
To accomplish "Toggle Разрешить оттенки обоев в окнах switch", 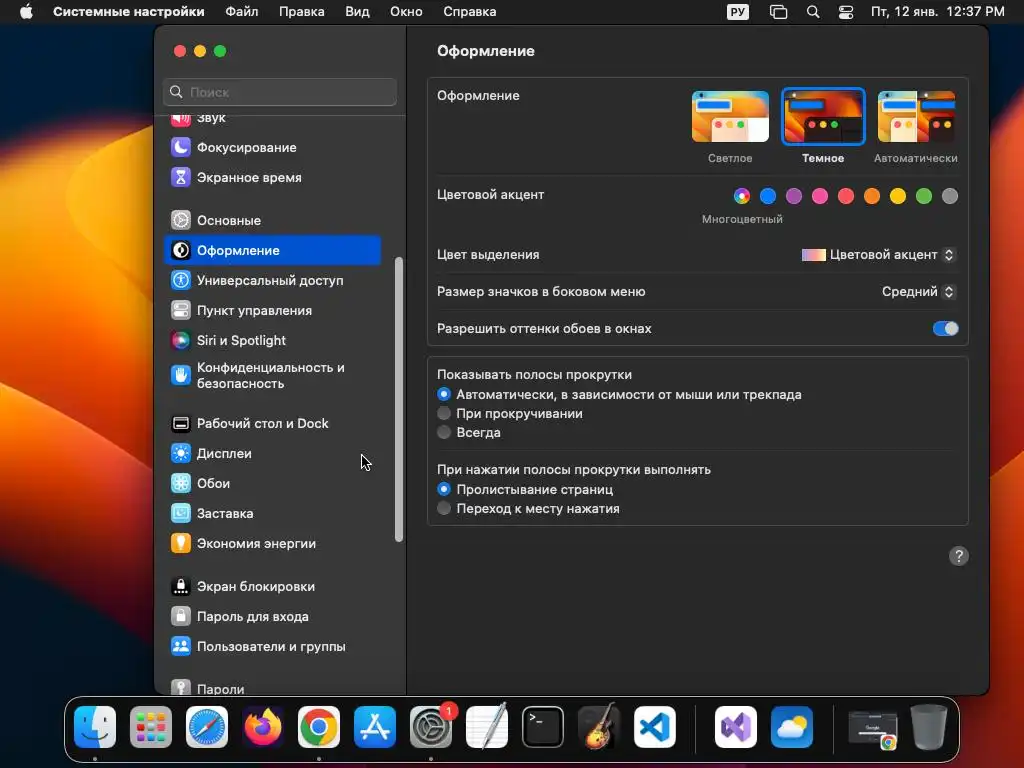I will coord(945,328).
